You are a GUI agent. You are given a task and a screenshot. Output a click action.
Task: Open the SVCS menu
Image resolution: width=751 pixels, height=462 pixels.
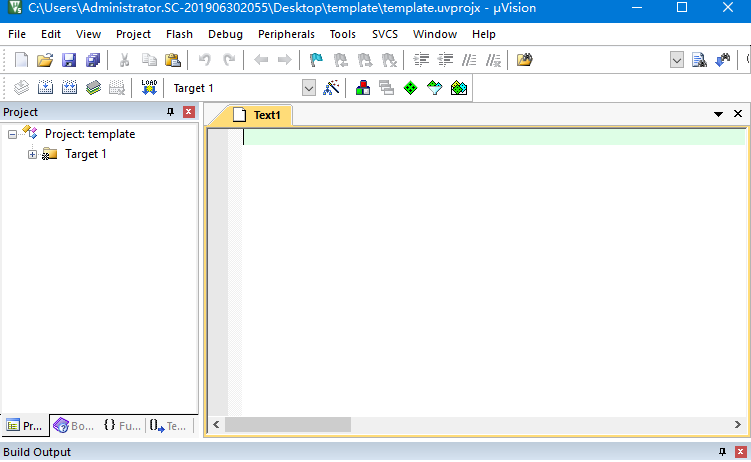385,34
